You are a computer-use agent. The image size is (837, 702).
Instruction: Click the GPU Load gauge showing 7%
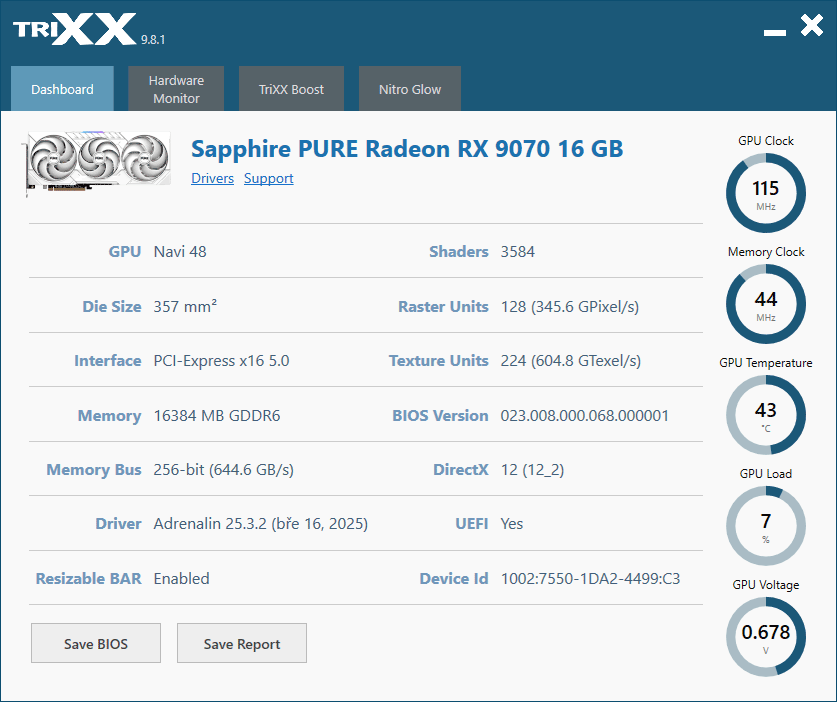pos(766,526)
